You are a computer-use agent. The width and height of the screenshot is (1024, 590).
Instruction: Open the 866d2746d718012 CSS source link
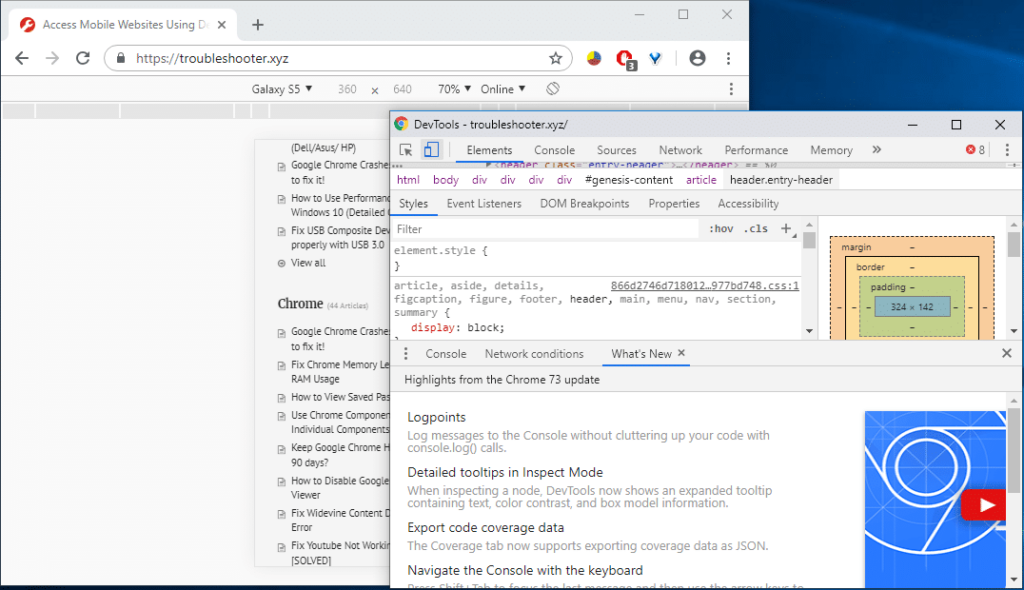tap(705, 286)
